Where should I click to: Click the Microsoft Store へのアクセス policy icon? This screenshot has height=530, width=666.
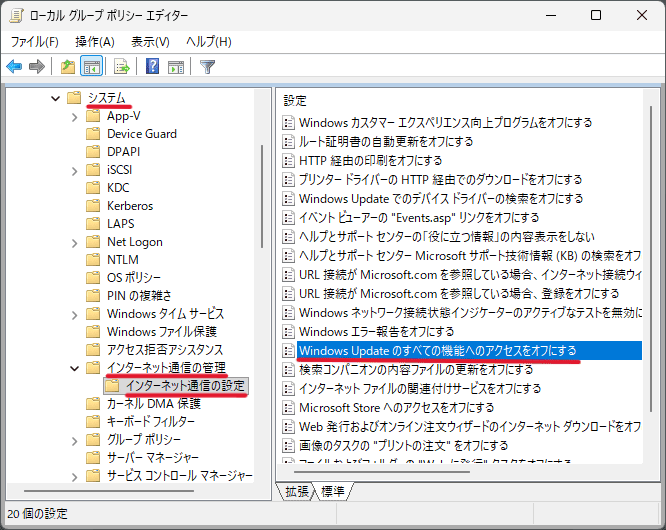[x=288, y=407]
